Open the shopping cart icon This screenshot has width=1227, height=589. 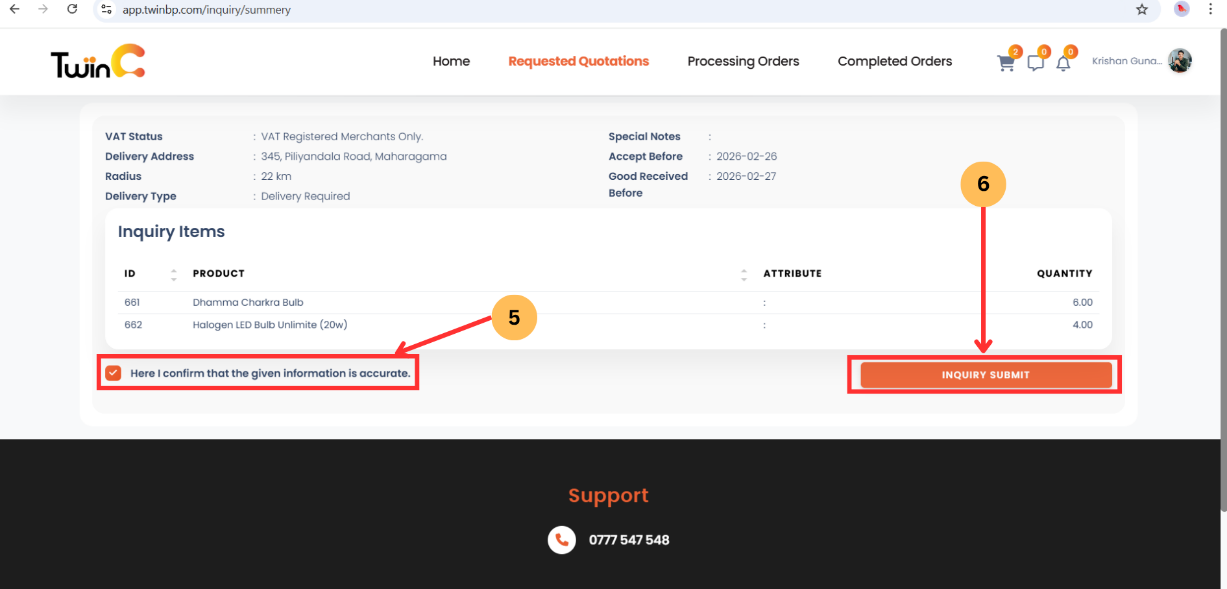click(x=1005, y=62)
